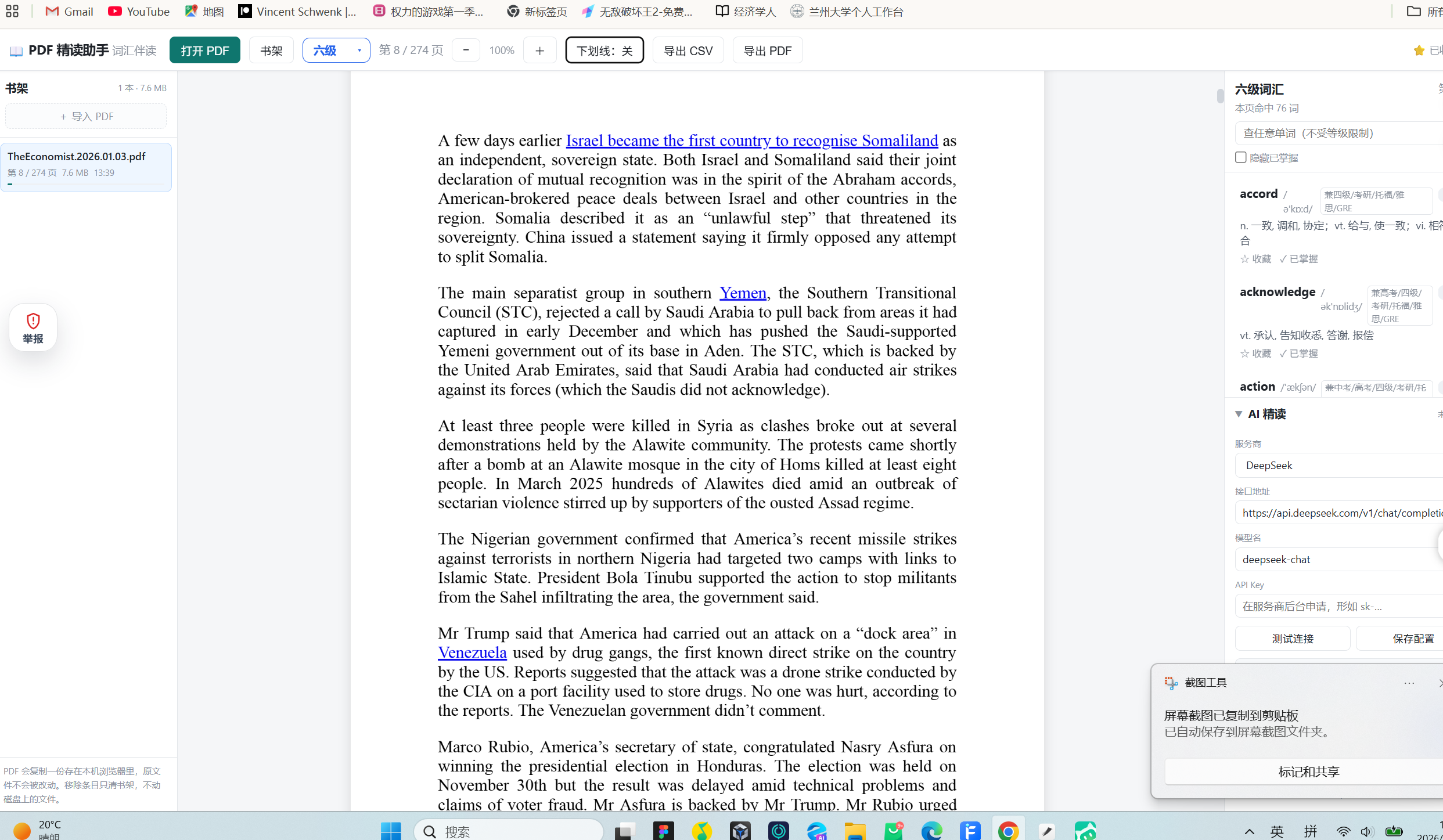Toggle the 下划线：关 underline switch
Screen dimensions: 1443x840
(604, 51)
